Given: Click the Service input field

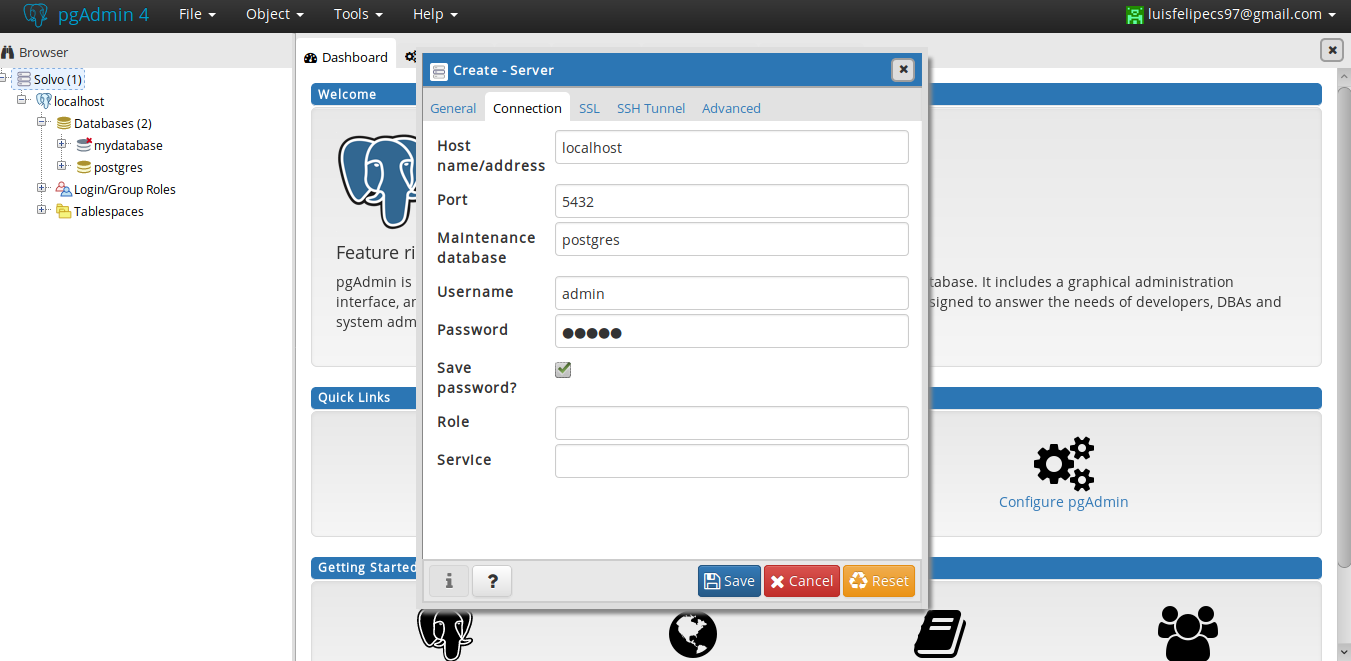Looking at the screenshot, I should point(732,461).
